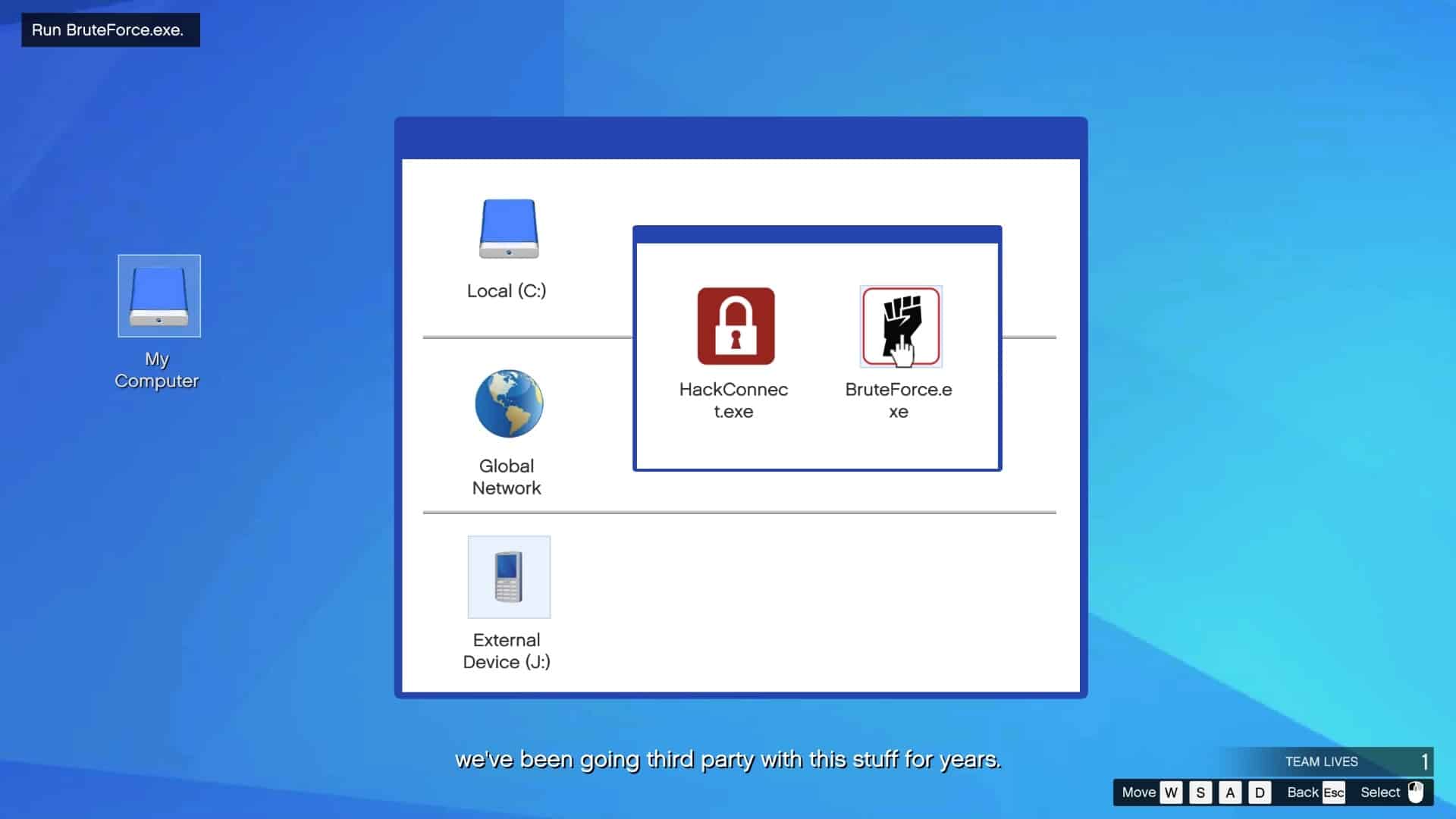
Task: Click the HackConnect.exe file label
Action: pyautogui.click(x=733, y=400)
